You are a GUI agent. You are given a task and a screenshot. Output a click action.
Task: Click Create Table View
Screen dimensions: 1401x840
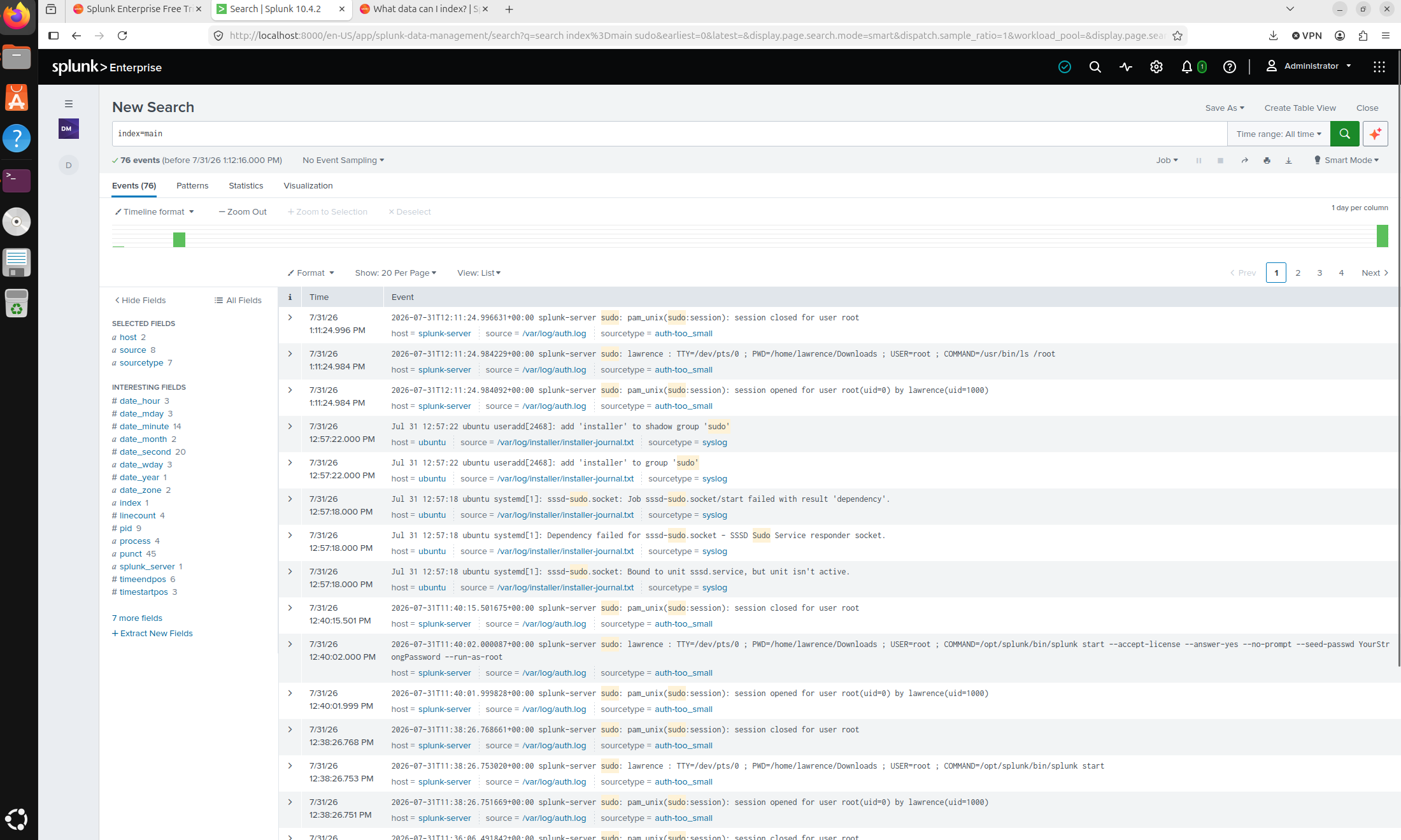1300,108
